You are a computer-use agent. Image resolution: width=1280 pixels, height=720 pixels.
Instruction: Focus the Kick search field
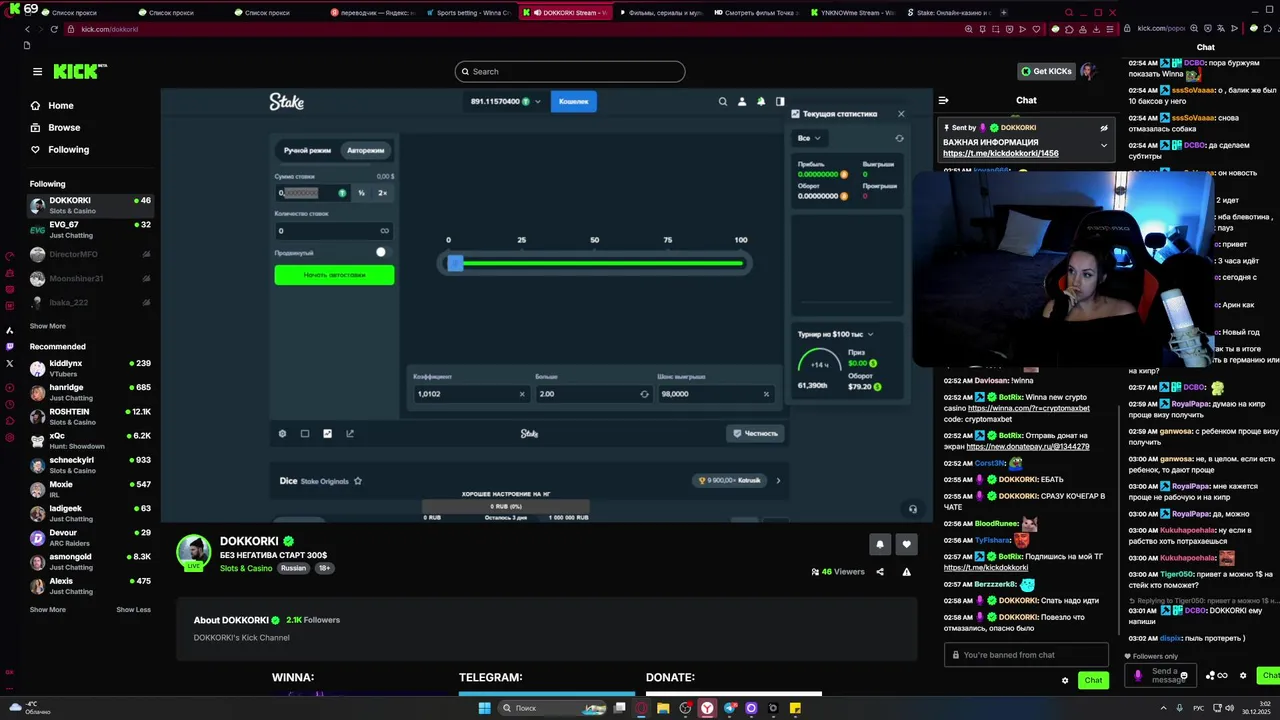point(570,71)
